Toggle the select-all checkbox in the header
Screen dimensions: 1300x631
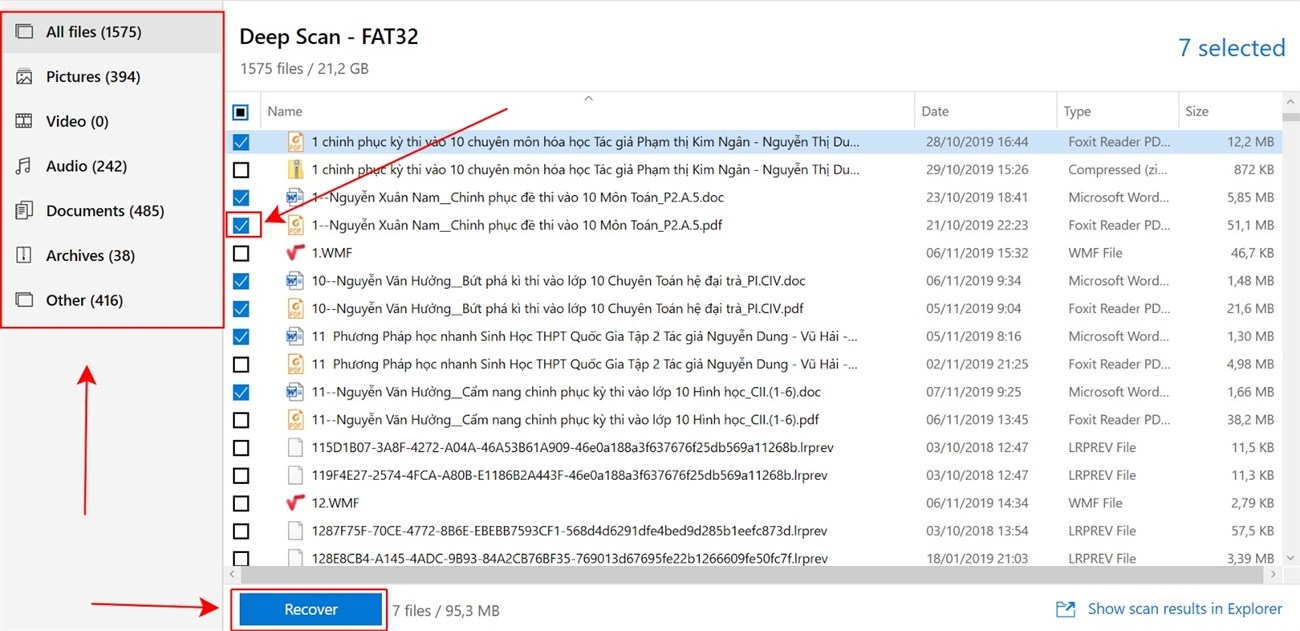click(x=241, y=112)
